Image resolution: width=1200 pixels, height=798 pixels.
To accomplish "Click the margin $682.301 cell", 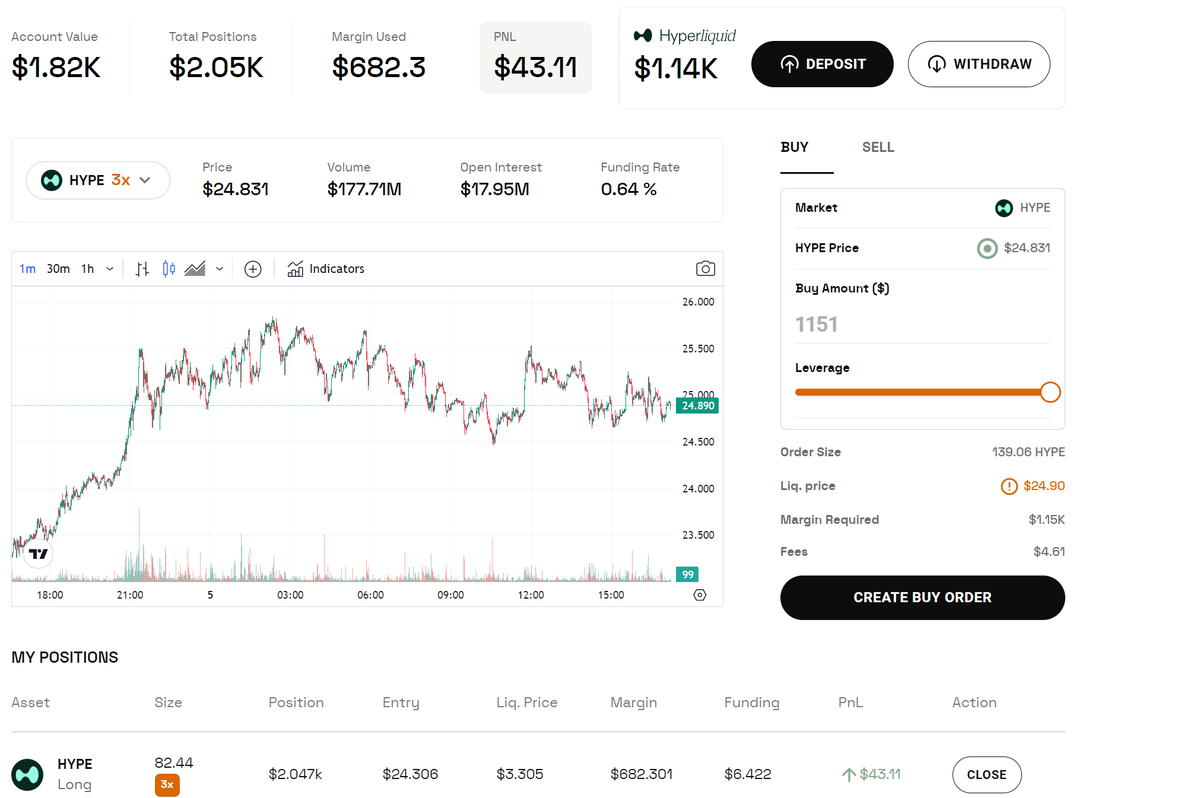I will point(641,774).
